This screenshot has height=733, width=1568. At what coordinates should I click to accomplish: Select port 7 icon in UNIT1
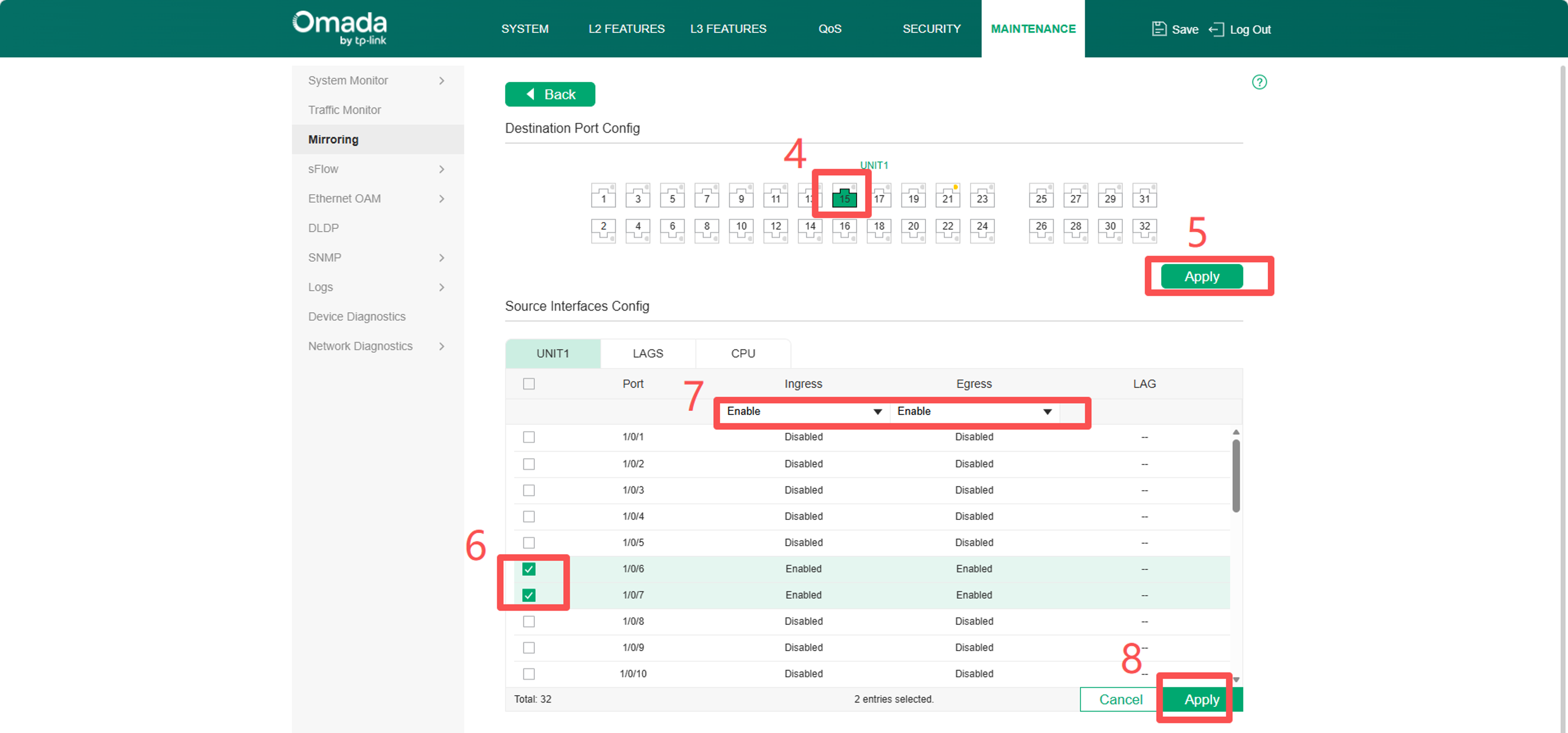tap(707, 195)
